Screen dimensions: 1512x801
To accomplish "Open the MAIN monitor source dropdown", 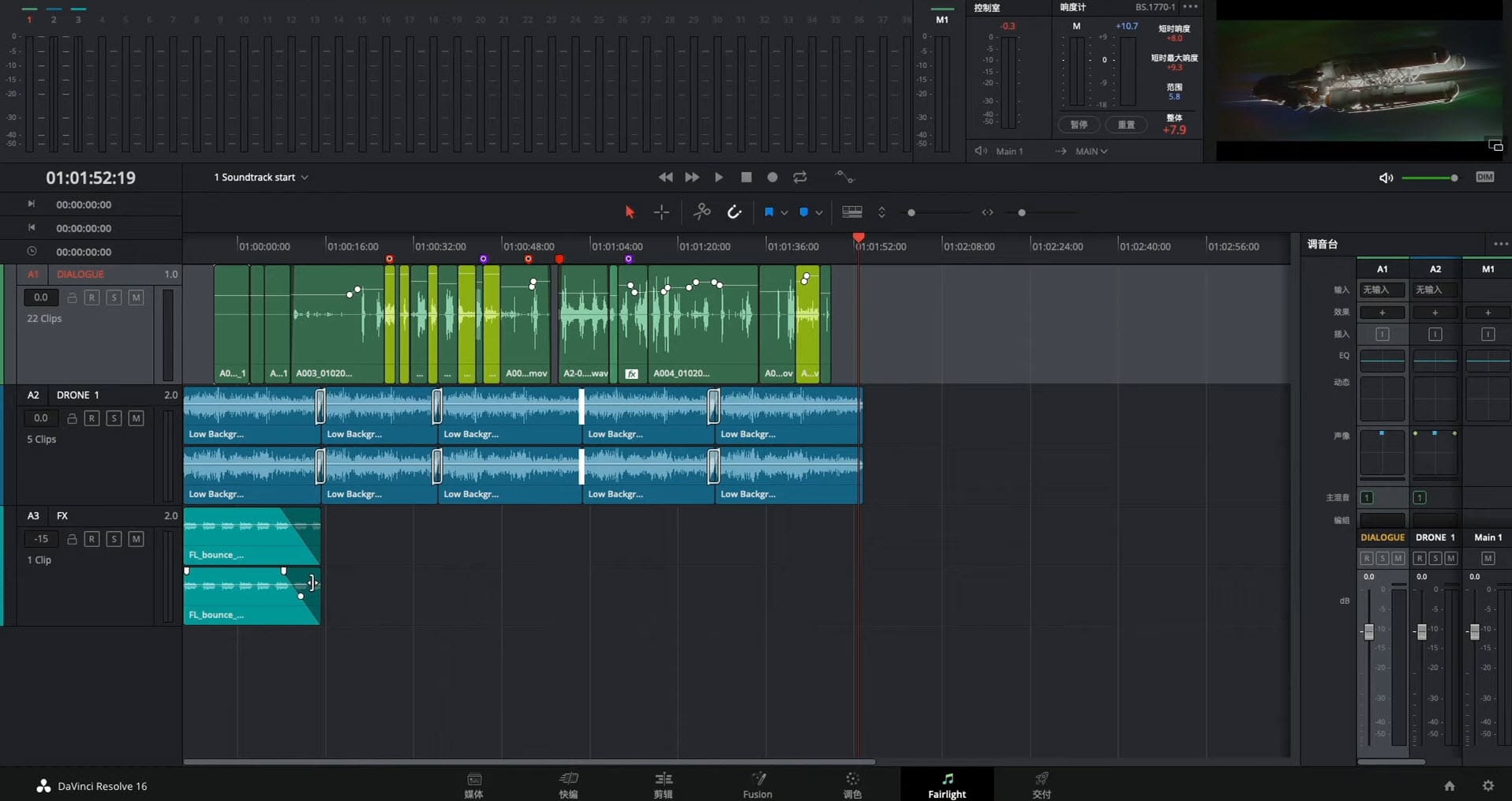I will pos(1091,152).
